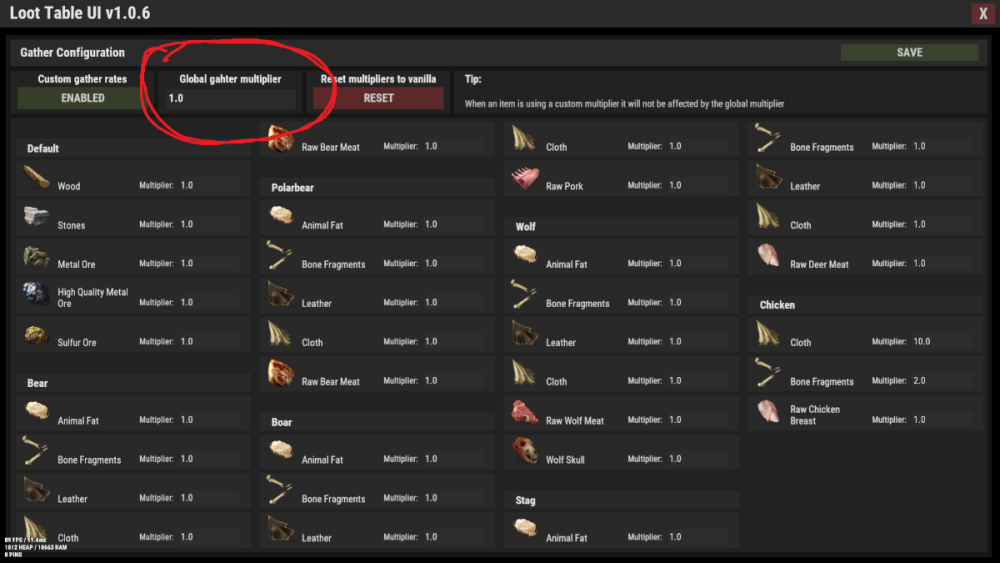Click the Stones item icon
Screen dimensions: 1000x563
[x=37, y=217]
